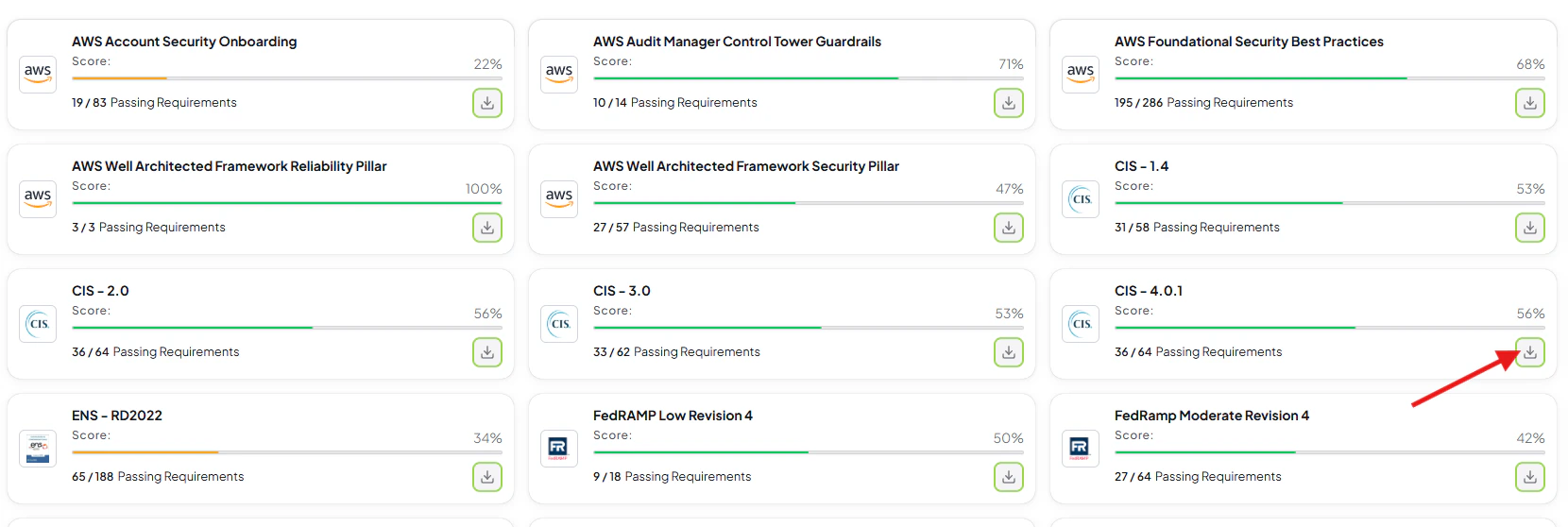Download the CIS - 1.4 report
This screenshot has width=1568, height=527.
1530,228
